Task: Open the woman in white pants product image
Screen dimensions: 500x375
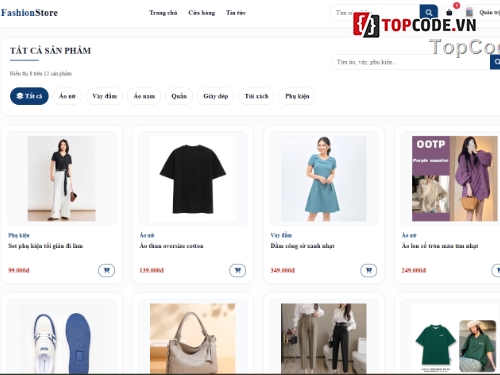Action: click(62, 178)
